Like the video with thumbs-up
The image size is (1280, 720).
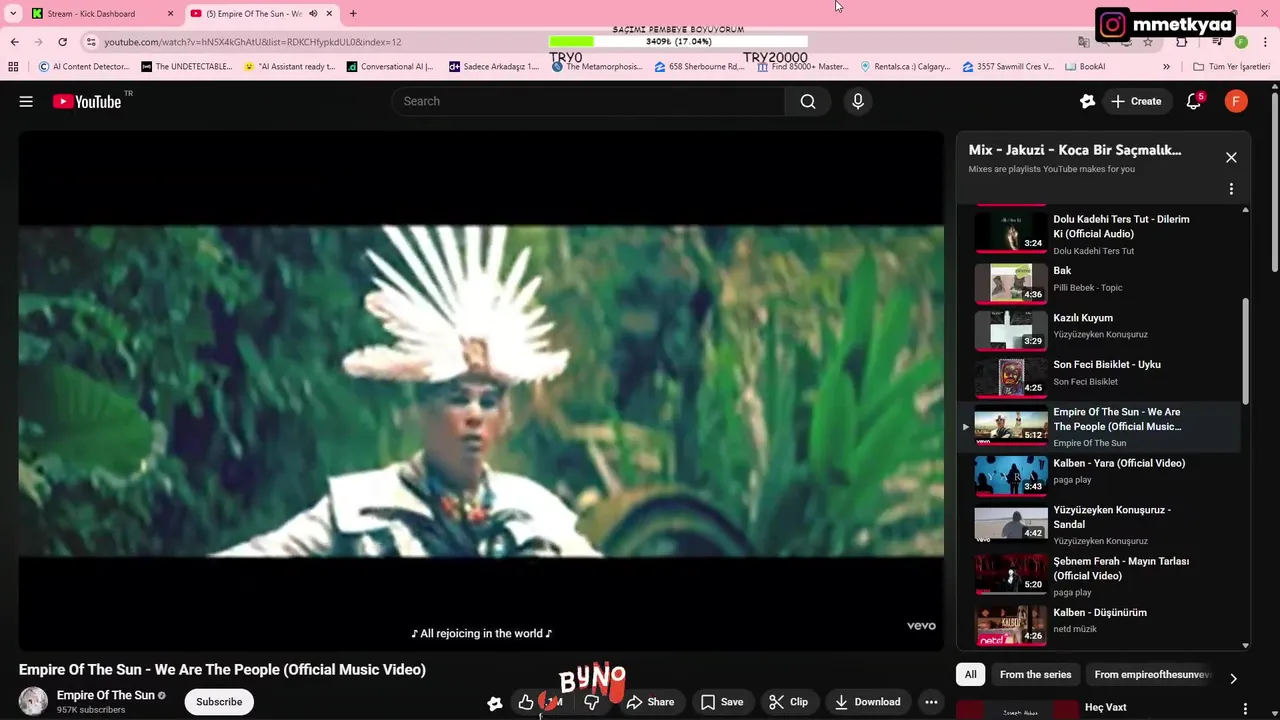526,702
